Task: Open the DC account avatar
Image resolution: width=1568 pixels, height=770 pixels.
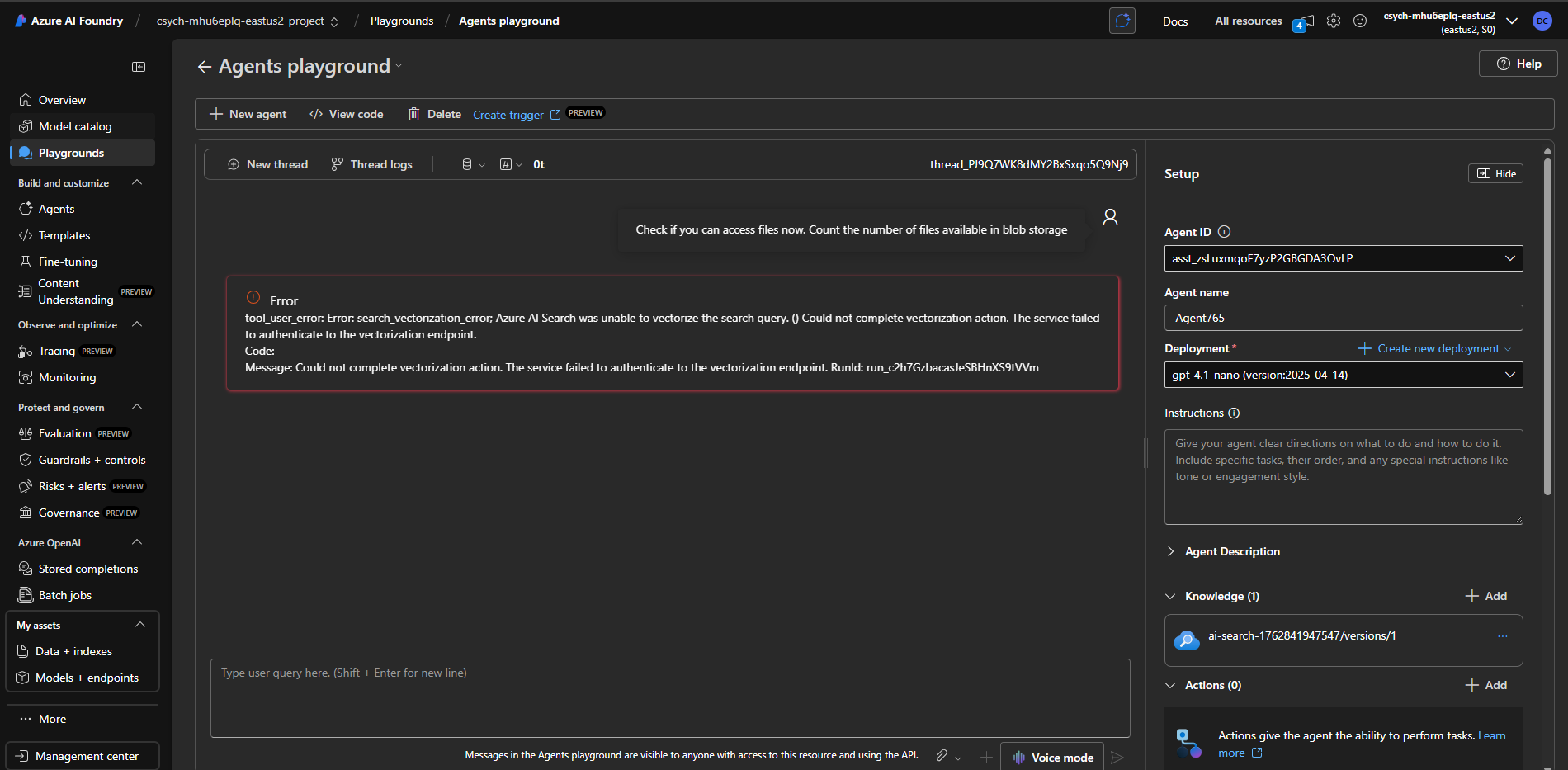Action: (1542, 21)
